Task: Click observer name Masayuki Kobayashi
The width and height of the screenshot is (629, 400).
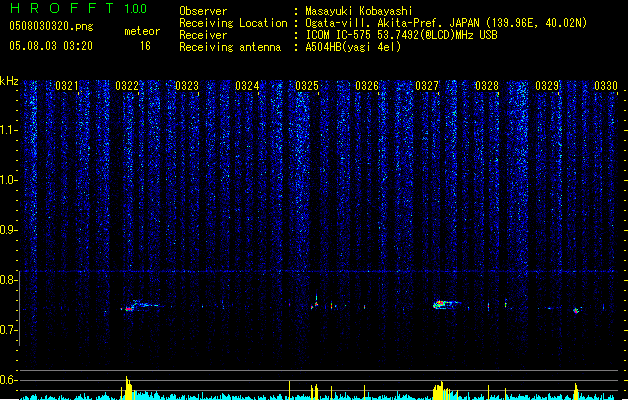Action: [x=359, y=11]
